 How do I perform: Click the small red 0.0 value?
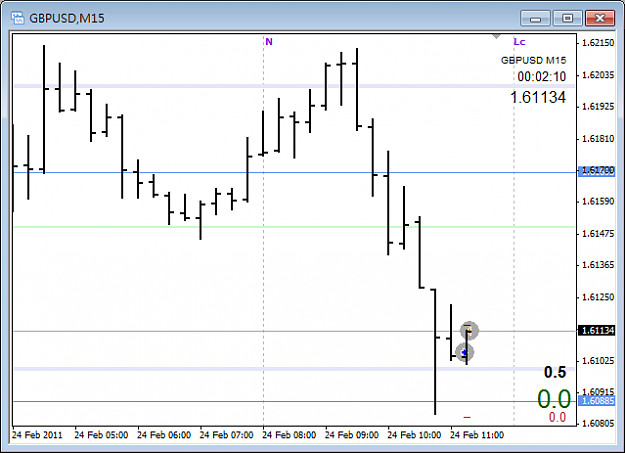(x=557, y=417)
